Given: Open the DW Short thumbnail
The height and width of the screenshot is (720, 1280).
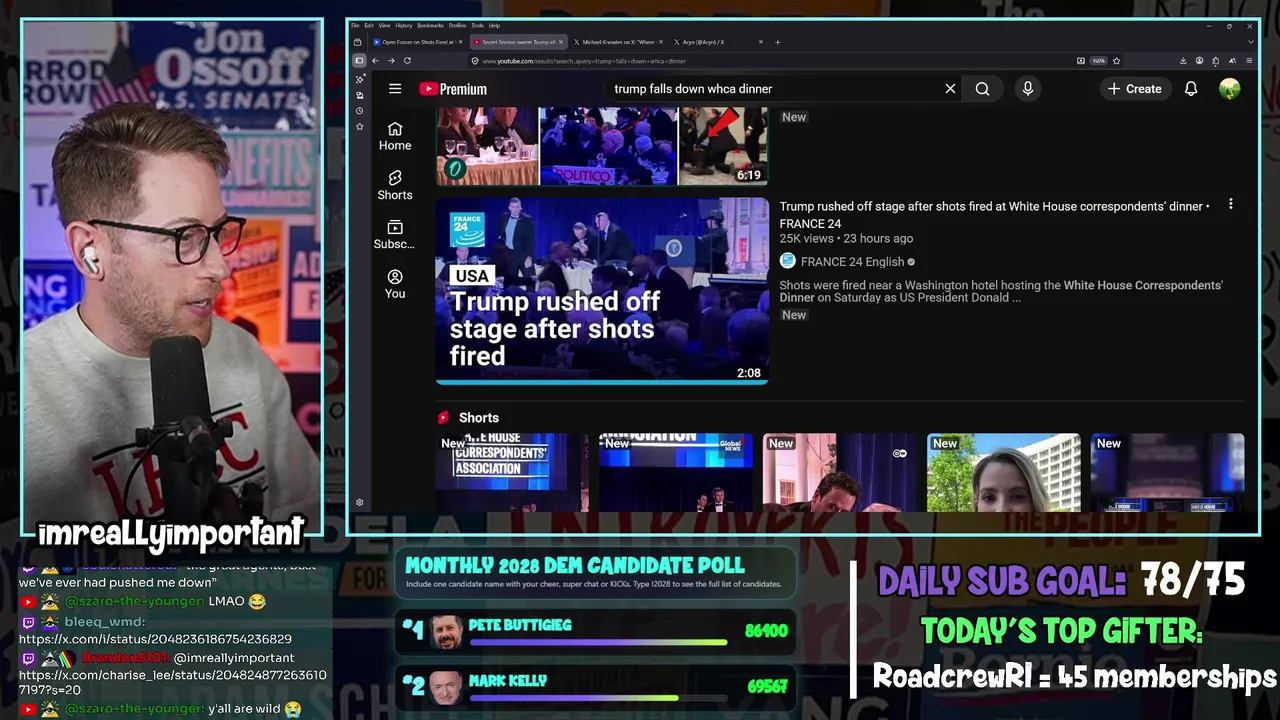Looking at the screenshot, I should [x=839, y=472].
